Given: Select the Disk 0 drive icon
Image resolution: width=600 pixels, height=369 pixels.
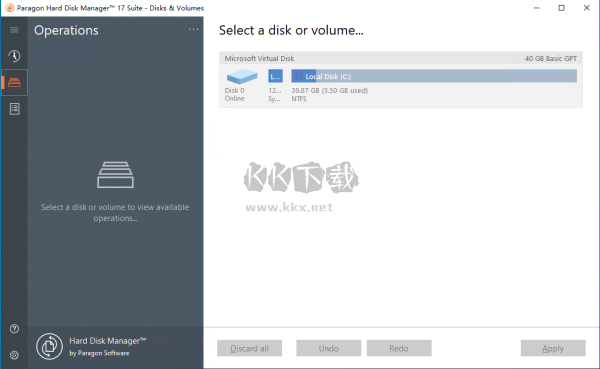Looking at the screenshot, I should (242, 77).
